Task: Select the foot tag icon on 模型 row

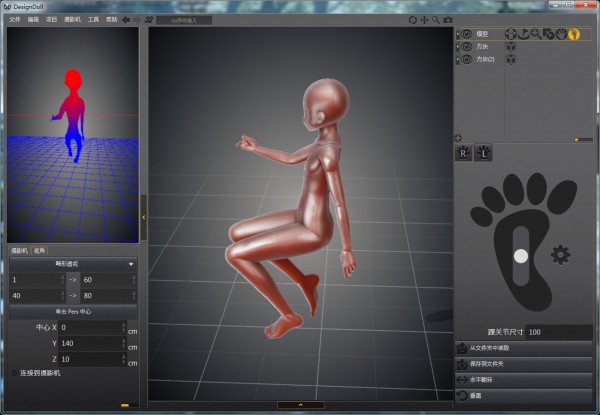Action: pyautogui.click(x=574, y=33)
